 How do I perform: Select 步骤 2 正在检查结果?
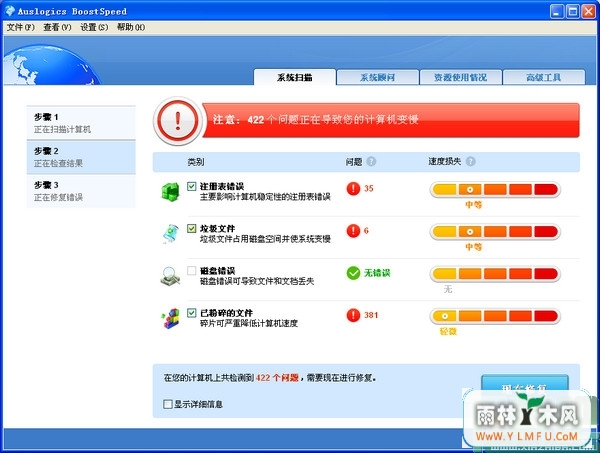(81, 157)
